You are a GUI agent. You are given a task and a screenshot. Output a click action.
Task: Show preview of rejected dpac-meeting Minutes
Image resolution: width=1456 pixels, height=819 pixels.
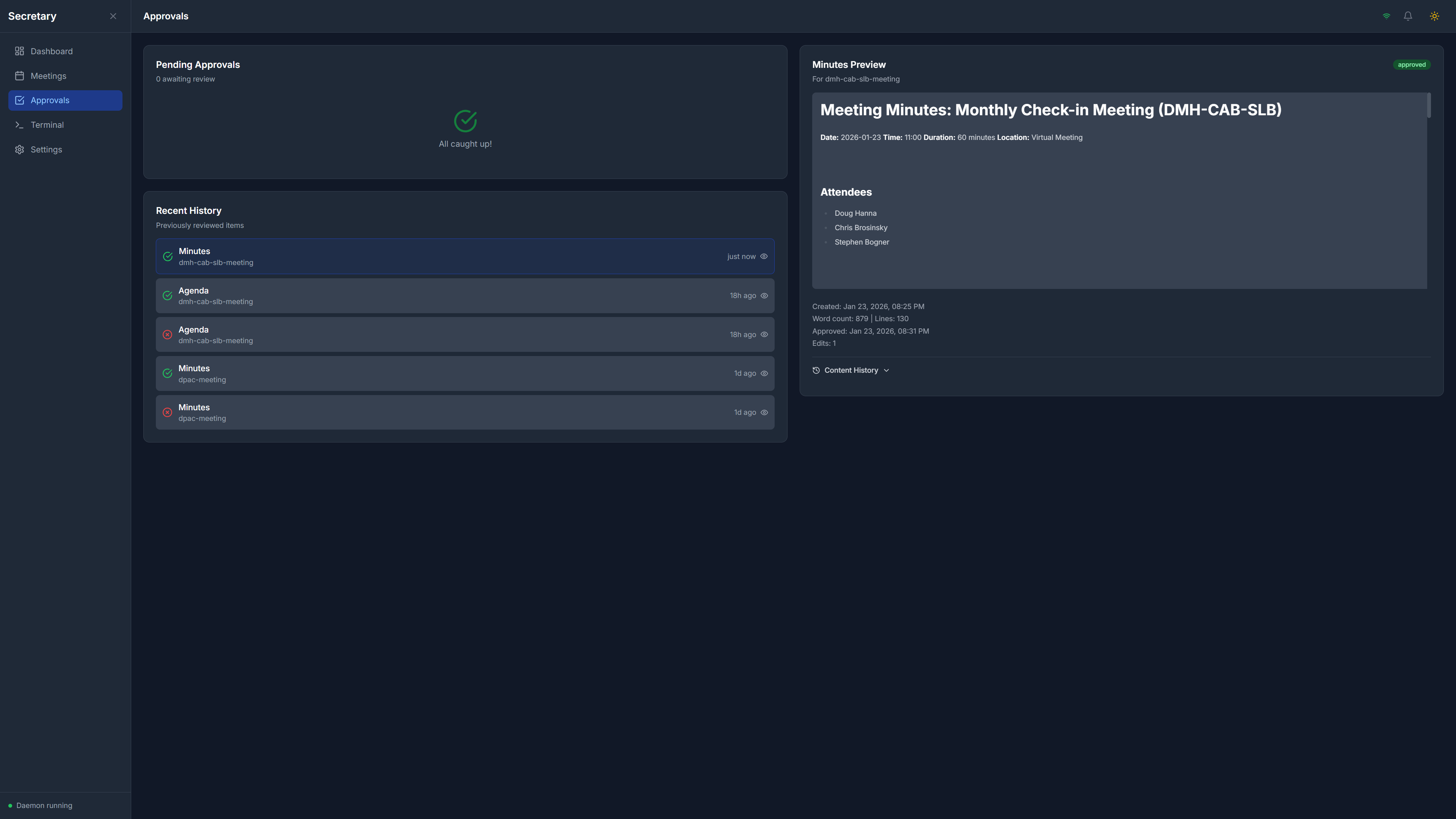[x=764, y=412]
